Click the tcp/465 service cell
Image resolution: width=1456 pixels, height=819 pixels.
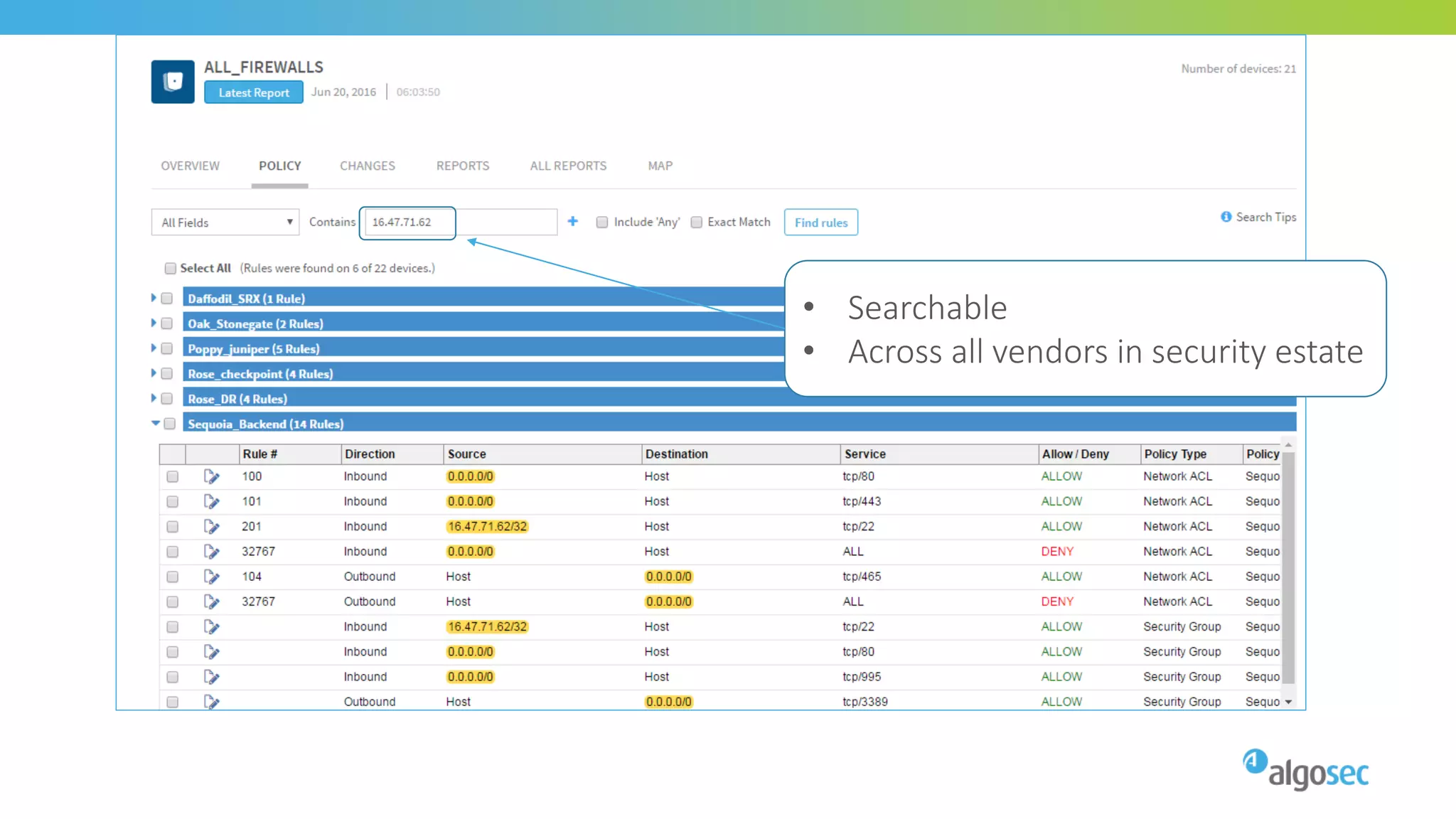862,577
